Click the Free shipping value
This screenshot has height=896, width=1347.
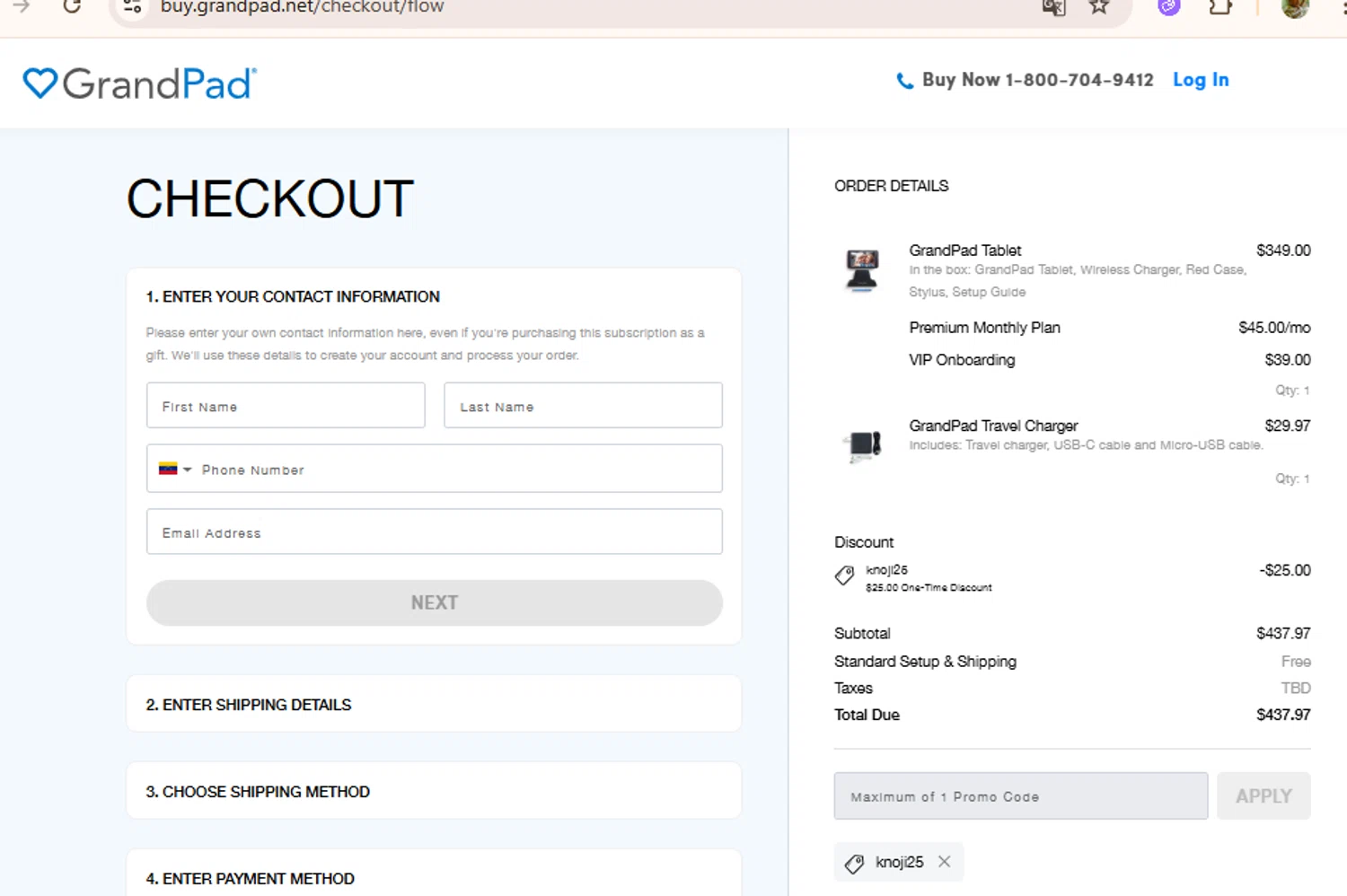click(1296, 662)
